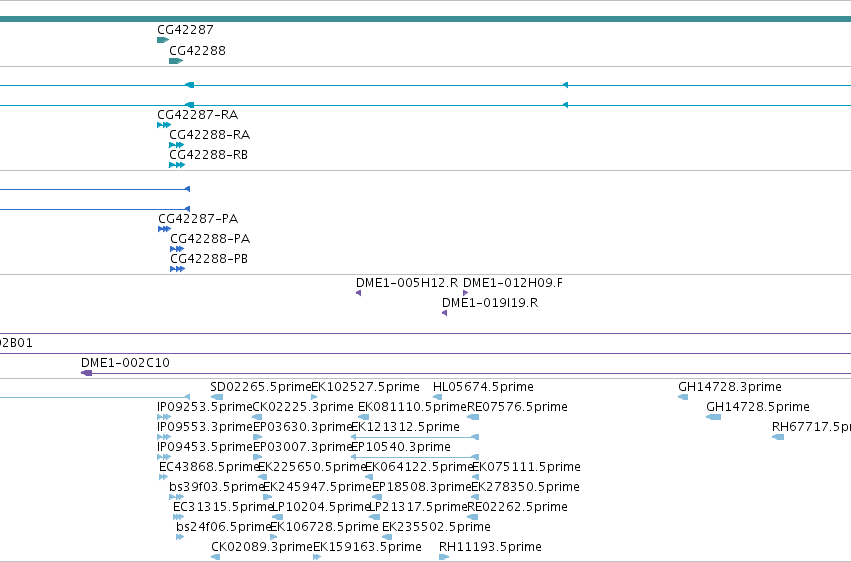Viewport: 851px width, 562px height.
Task: Click the EK106728.5prime EST glyph
Action: 274,538
